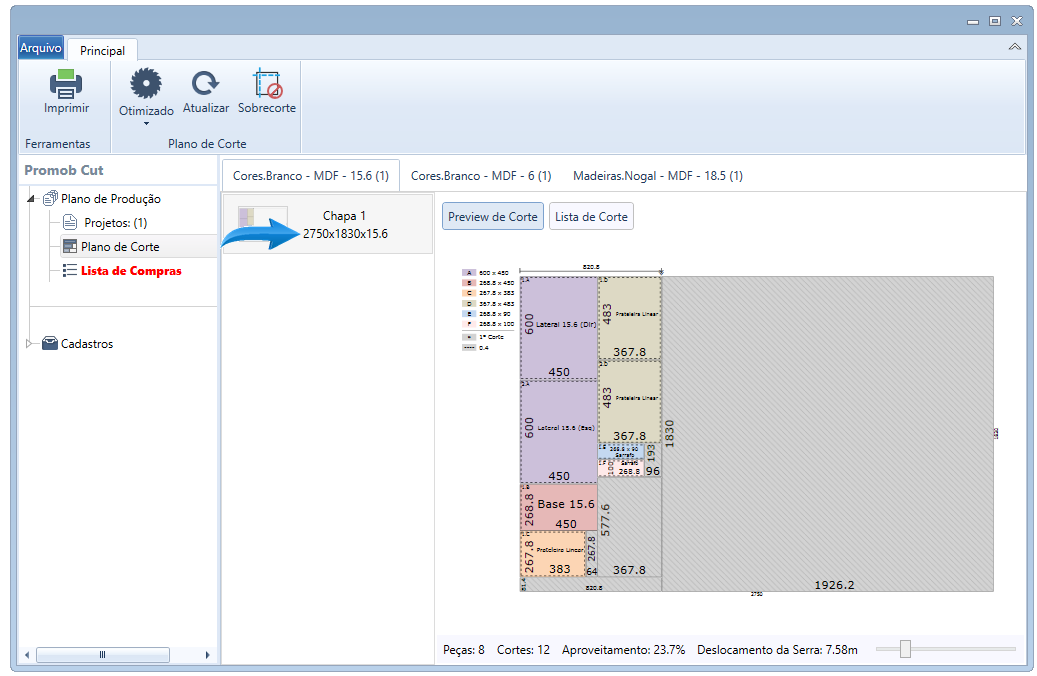The image size is (1037, 676).
Task: Click the Plano de Produção node icon
Action: point(50,198)
